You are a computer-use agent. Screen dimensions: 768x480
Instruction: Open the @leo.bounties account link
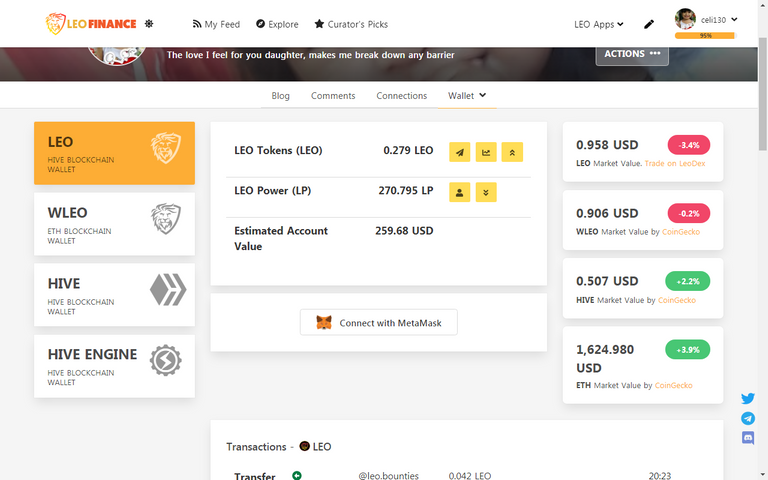388,476
